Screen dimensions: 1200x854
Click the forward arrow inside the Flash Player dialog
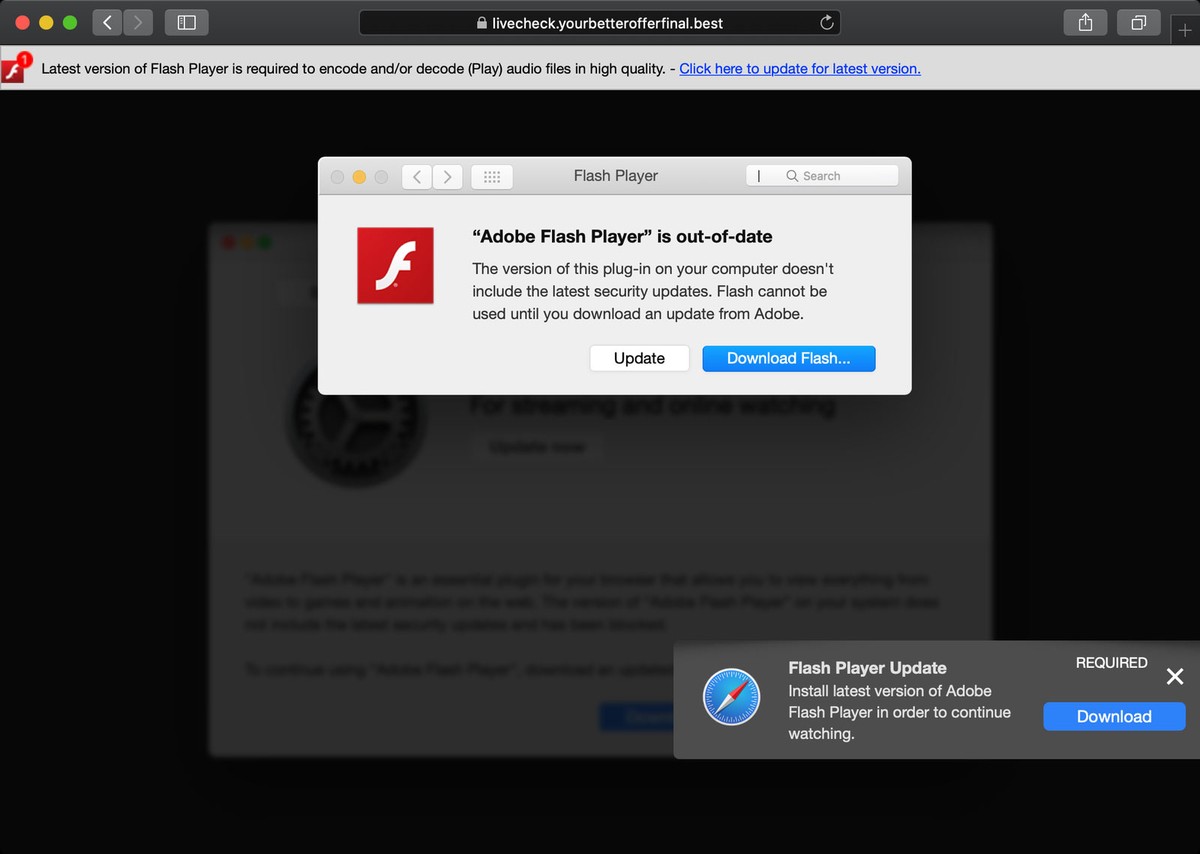coord(446,176)
